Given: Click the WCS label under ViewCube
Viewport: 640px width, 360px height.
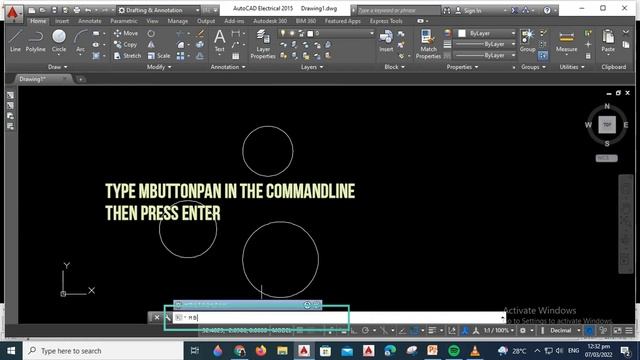Looking at the screenshot, I should 606,158.
